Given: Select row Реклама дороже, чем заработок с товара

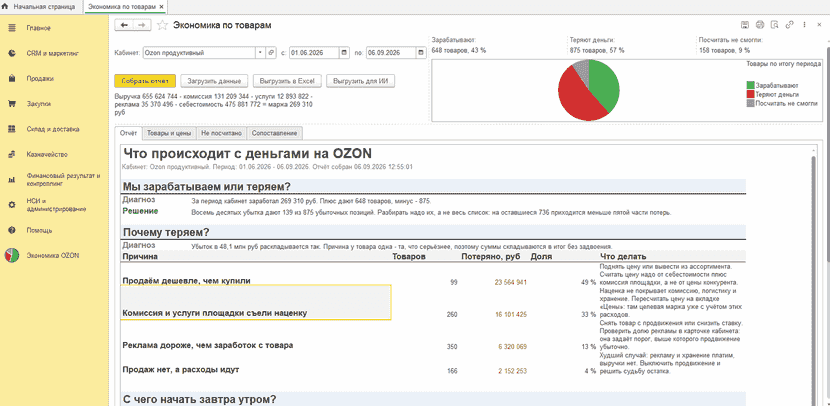Looking at the screenshot, I should (208, 345).
